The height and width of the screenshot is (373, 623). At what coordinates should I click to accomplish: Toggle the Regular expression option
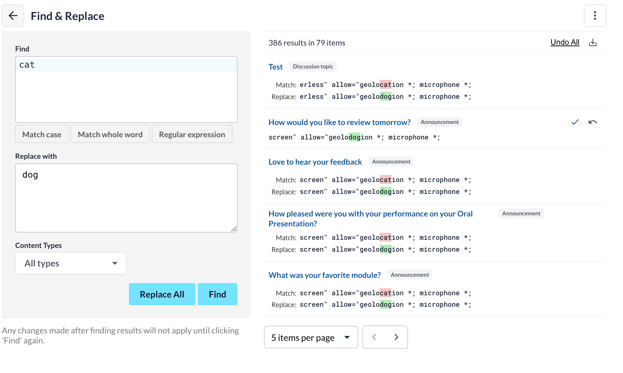click(x=192, y=134)
